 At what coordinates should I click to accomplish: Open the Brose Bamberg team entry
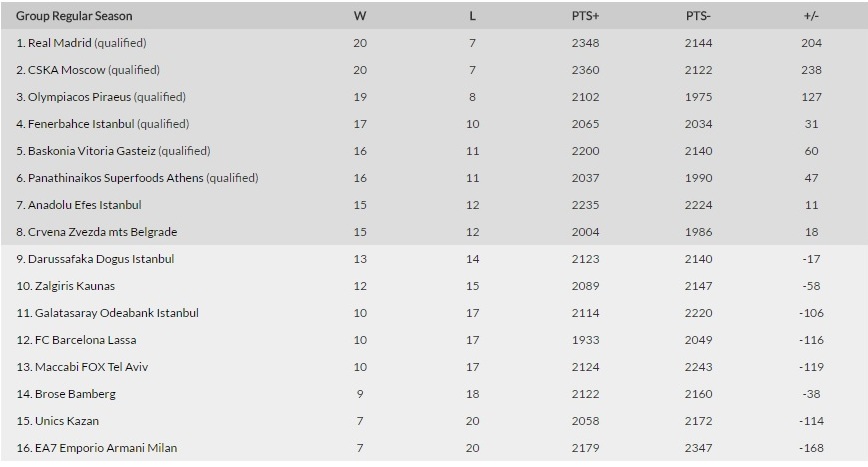click(x=66, y=394)
